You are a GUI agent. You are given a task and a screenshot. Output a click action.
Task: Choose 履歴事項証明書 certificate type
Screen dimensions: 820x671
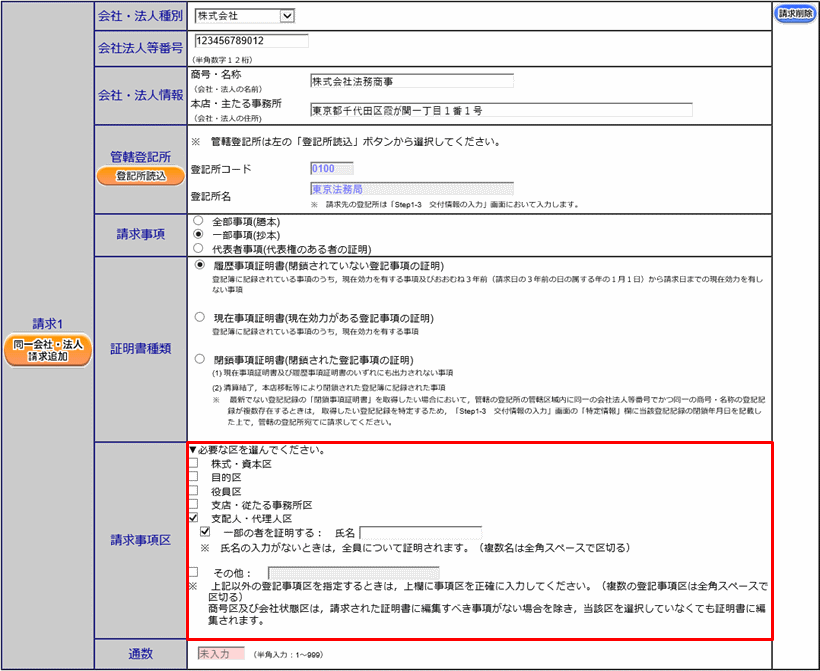198,267
